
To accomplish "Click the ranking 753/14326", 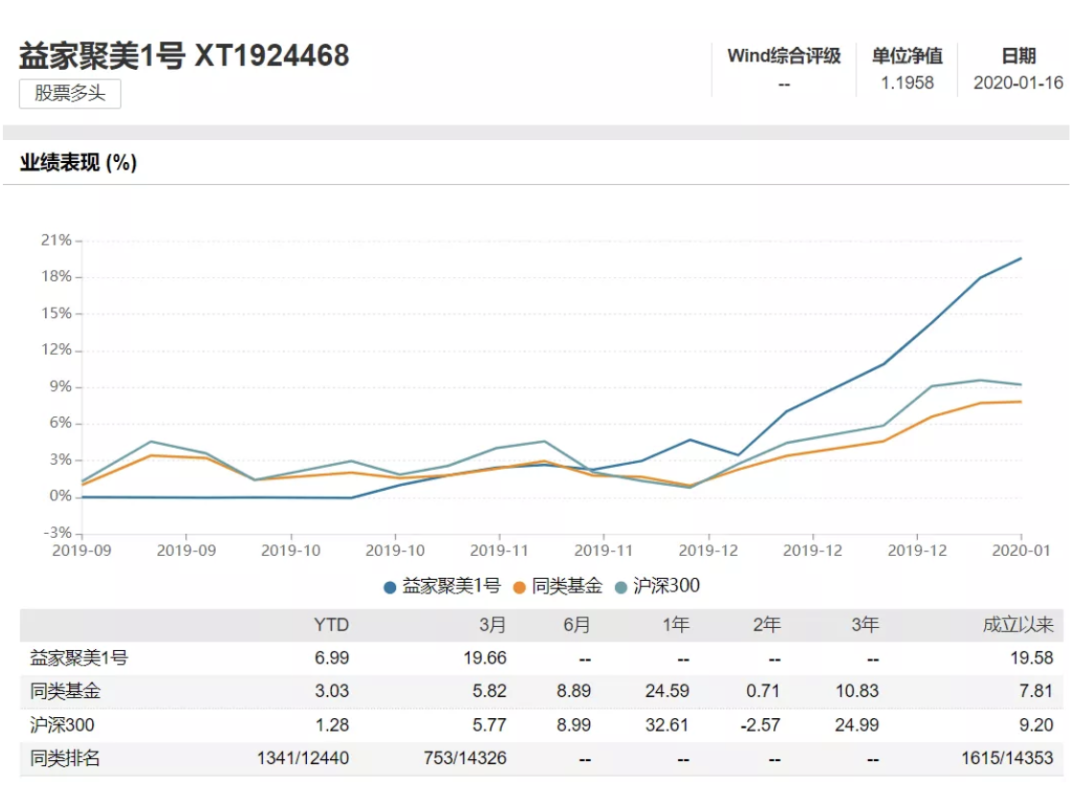I will [465, 758].
